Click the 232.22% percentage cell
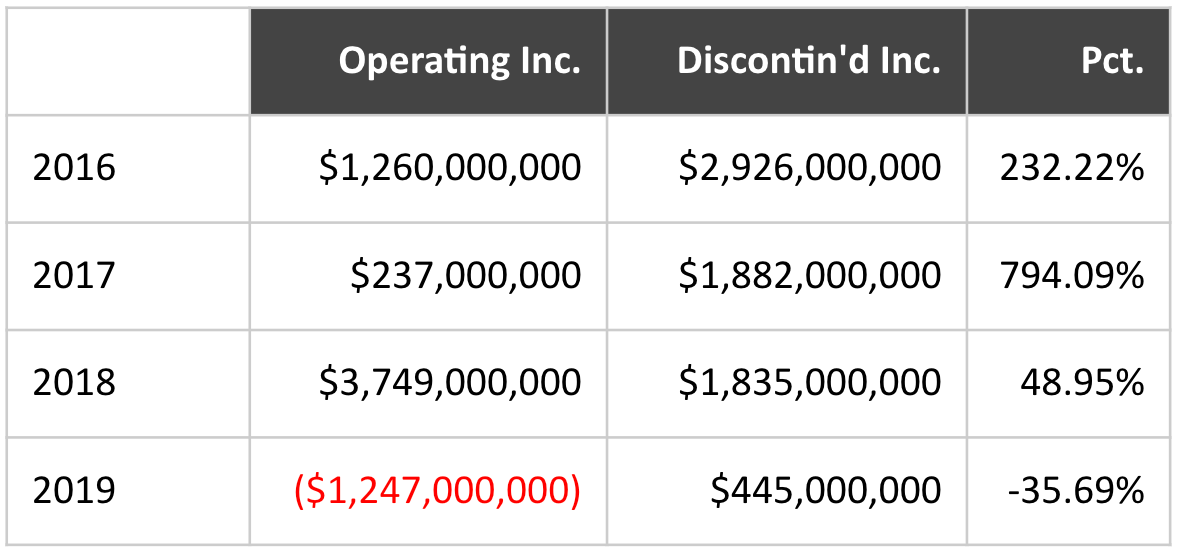Viewport: 1179px width, 551px height. [1072, 168]
